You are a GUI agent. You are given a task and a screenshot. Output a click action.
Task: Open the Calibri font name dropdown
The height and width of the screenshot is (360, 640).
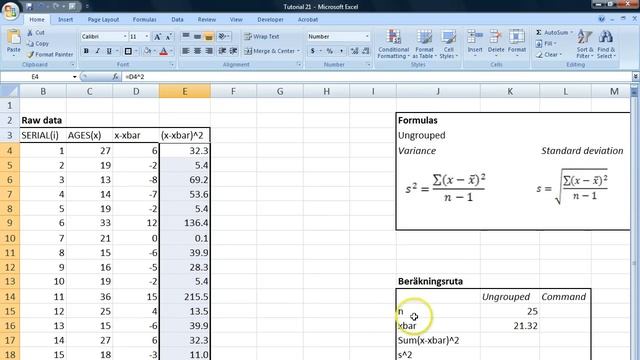click(x=125, y=37)
